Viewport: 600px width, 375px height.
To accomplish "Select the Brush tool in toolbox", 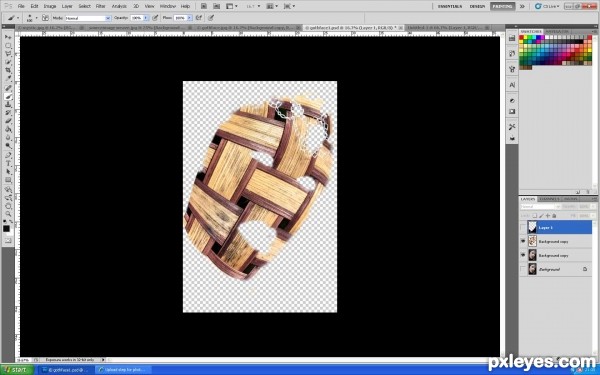I will [x=8, y=97].
